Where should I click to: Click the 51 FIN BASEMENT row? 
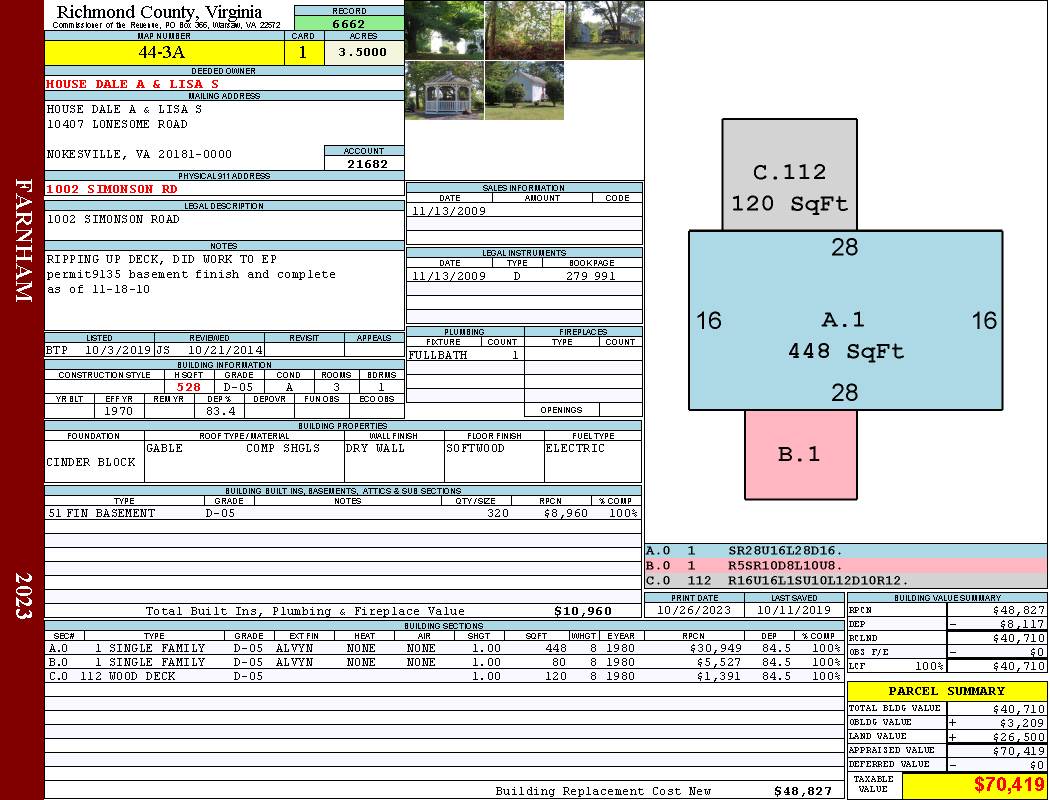point(343,513)
